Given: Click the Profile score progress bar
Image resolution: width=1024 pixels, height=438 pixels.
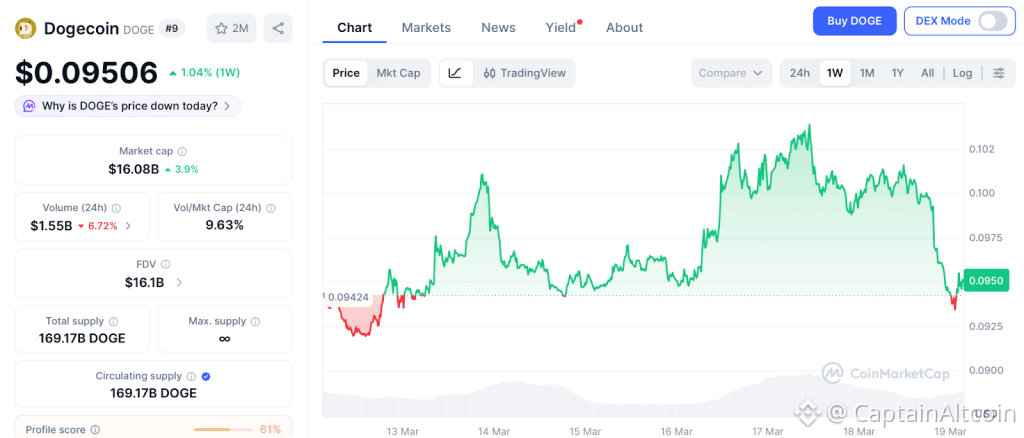Looking at the screenshot, I should pos(223,429).
